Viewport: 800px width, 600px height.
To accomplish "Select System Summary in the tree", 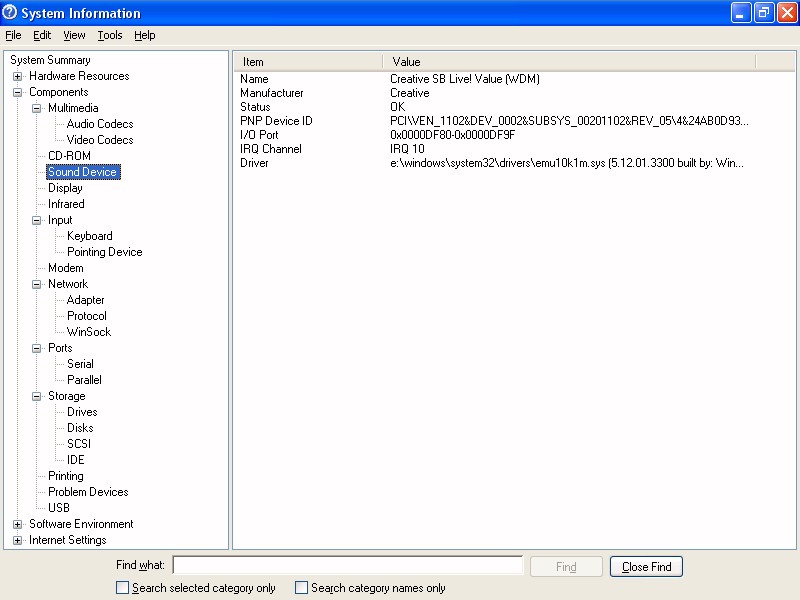I will click(50, 60).
